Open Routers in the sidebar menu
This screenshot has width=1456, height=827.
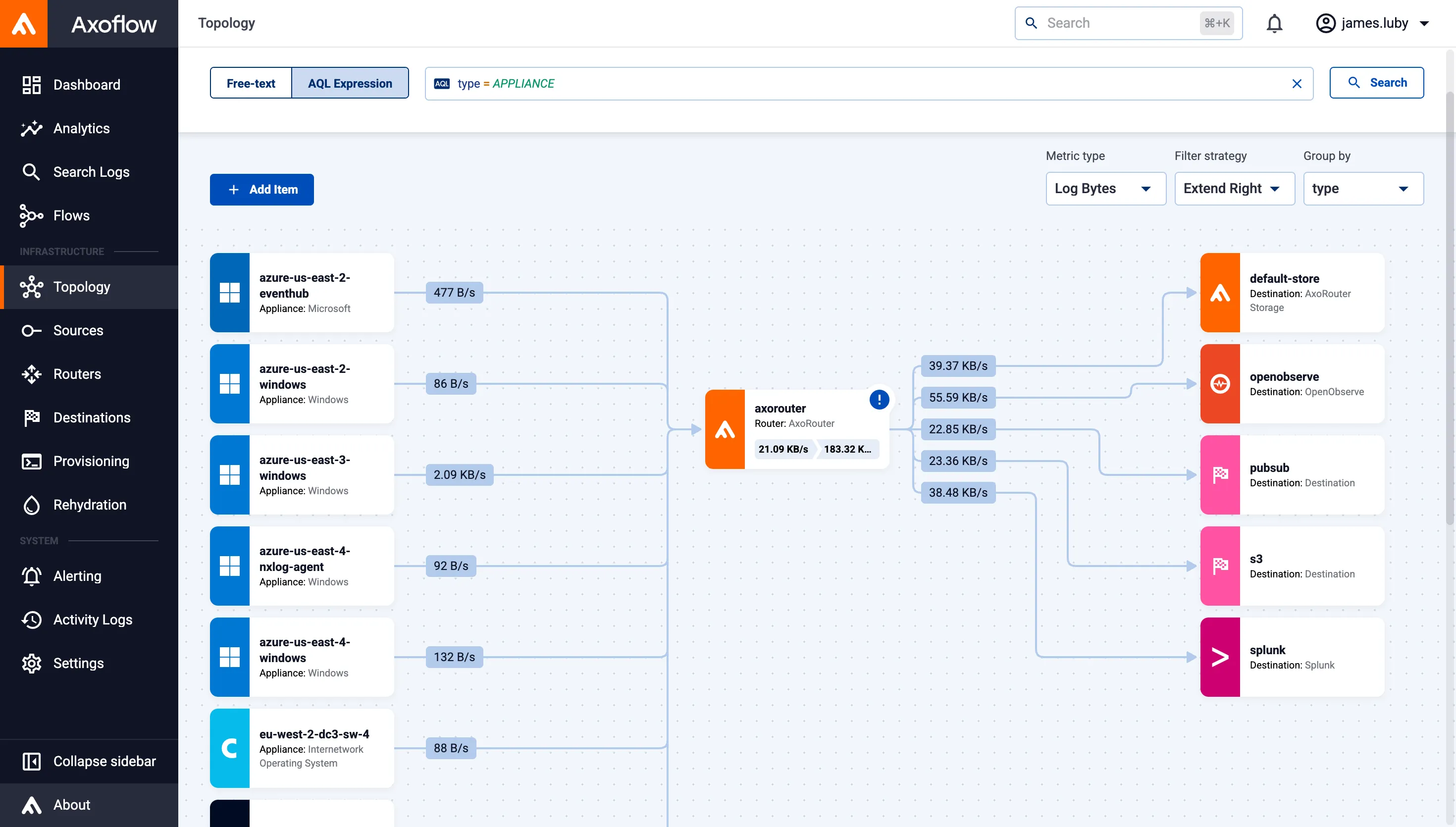(77, 374)
